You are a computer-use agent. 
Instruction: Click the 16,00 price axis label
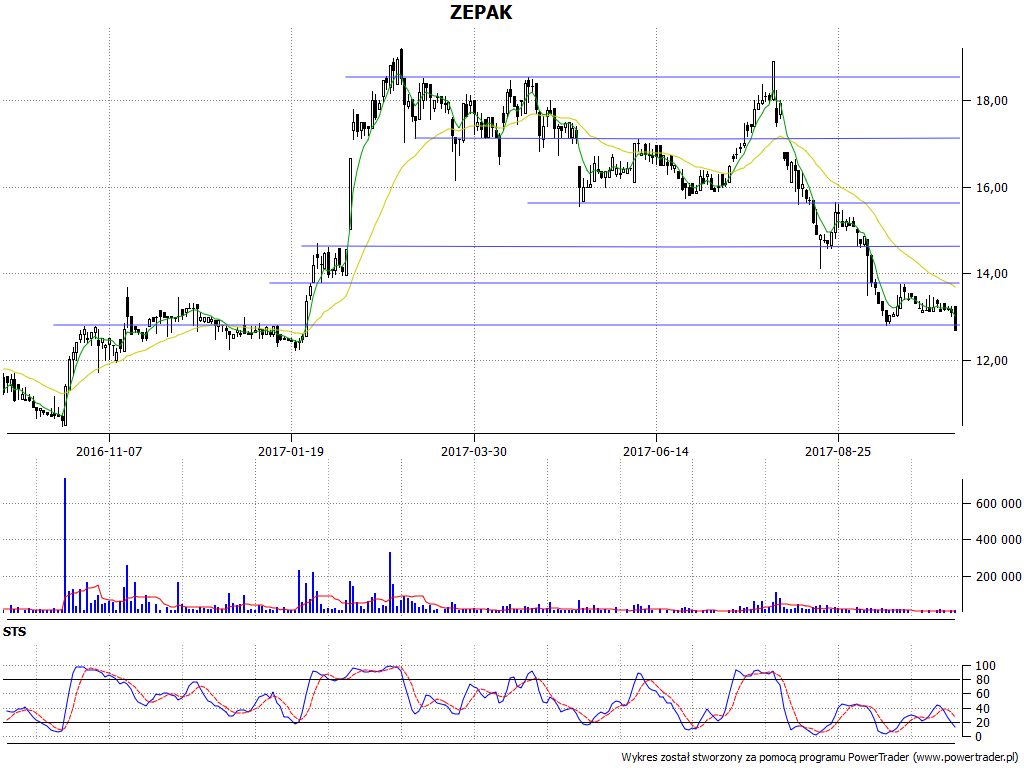point(992,187)
